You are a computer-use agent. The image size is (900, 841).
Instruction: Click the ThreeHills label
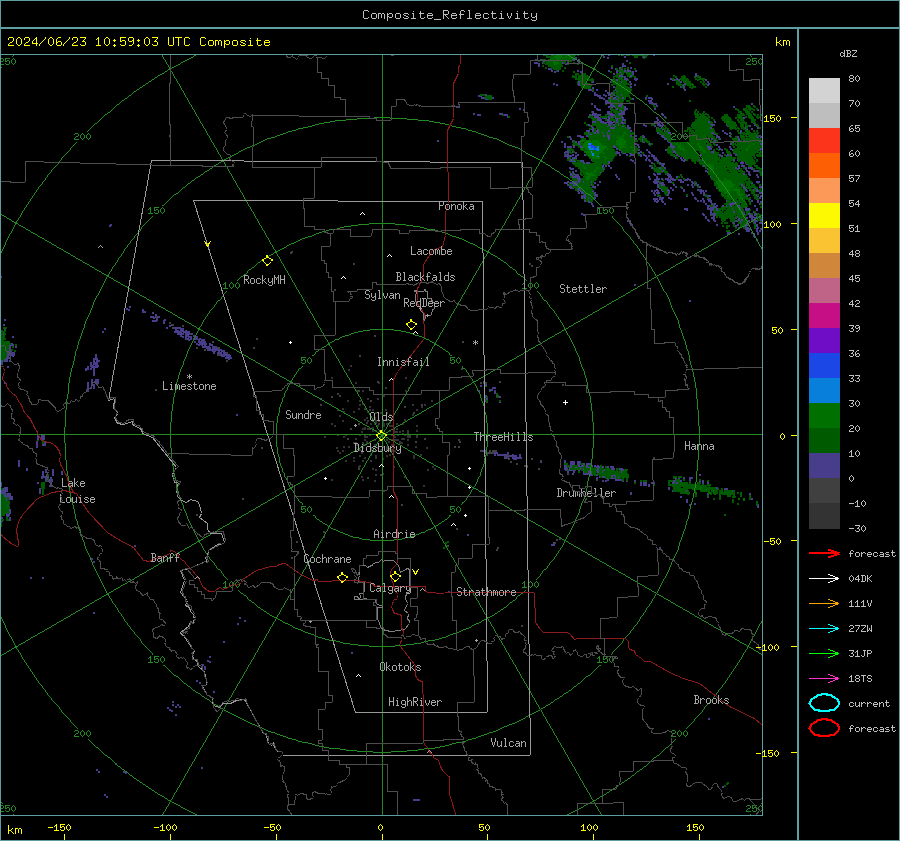(503, 437)
